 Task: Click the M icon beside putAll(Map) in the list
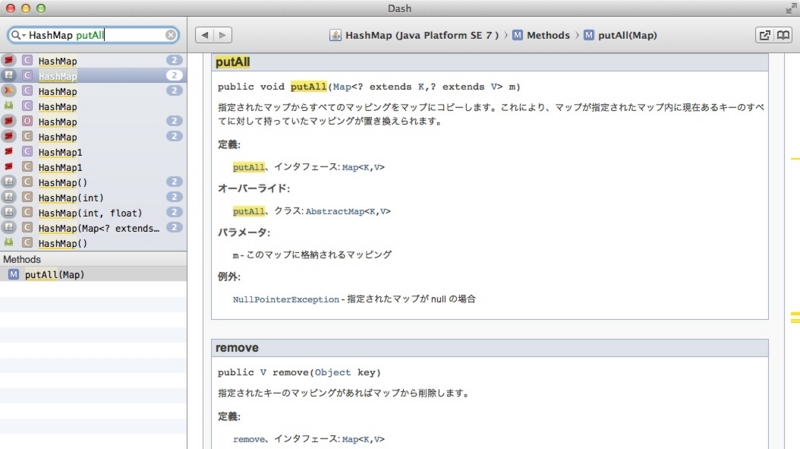[x=13, y=274]
